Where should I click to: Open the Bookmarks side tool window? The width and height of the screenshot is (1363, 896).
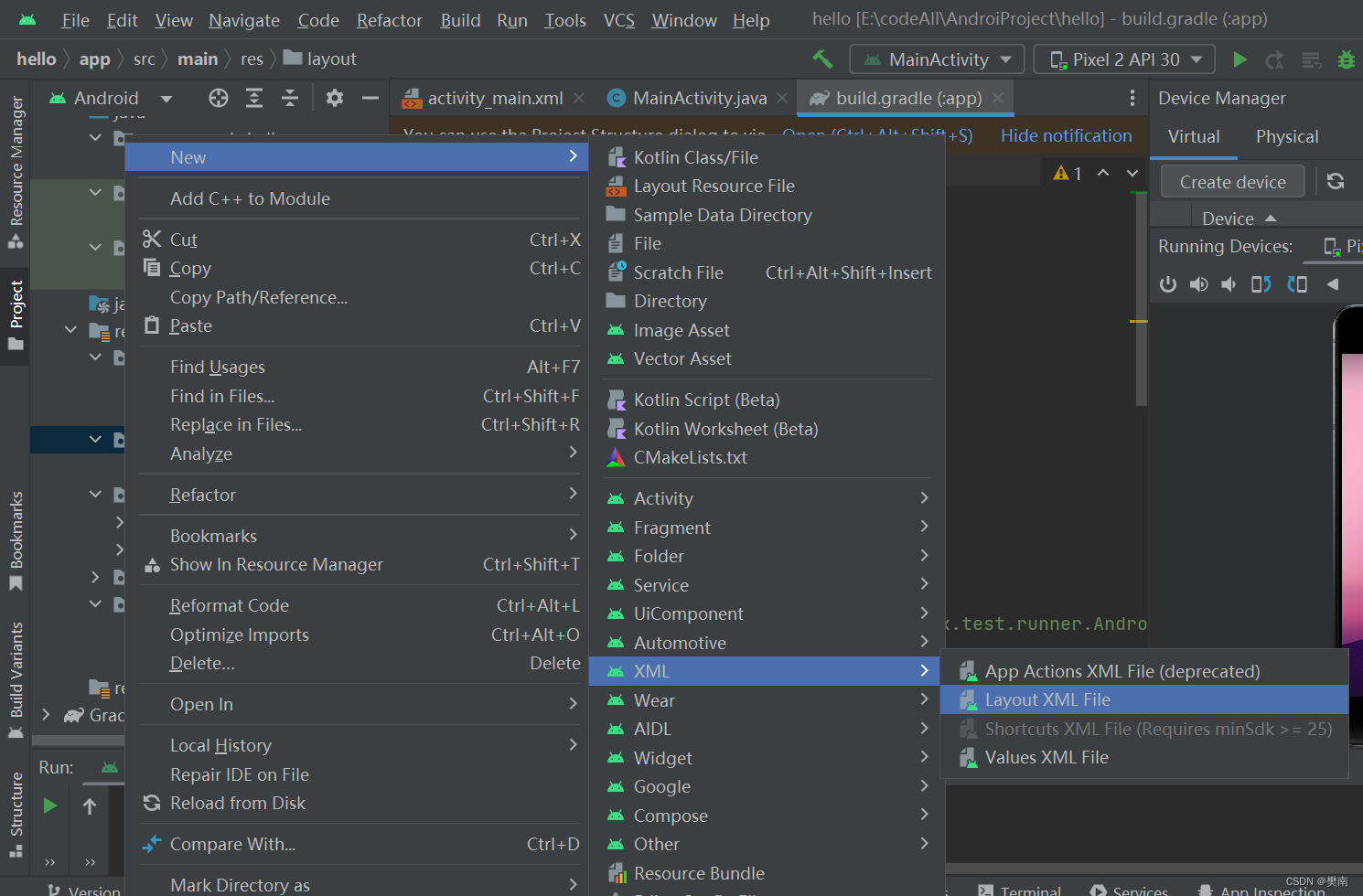click(16, 539)
